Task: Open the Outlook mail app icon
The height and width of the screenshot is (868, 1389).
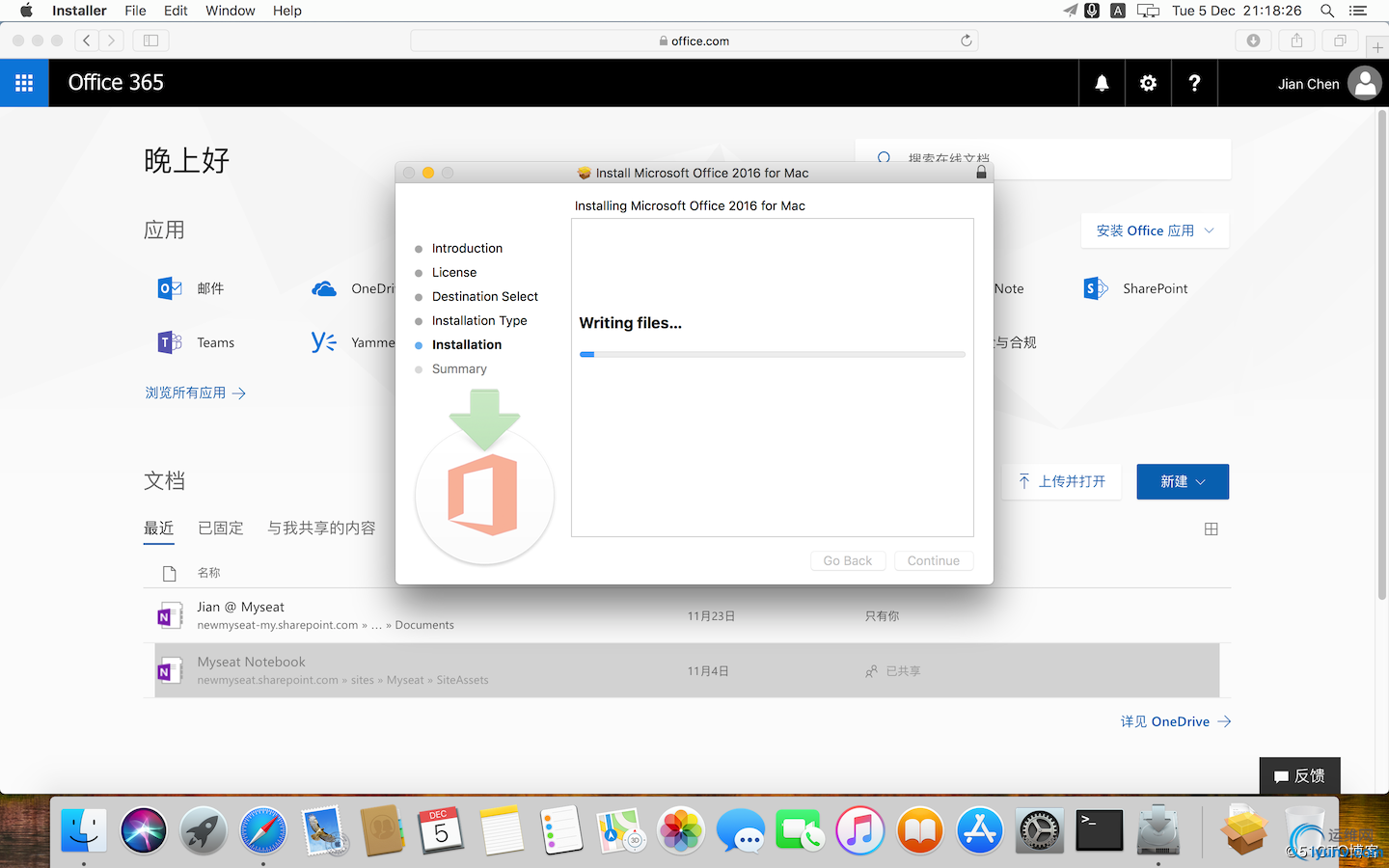Action: click(170, 288)
